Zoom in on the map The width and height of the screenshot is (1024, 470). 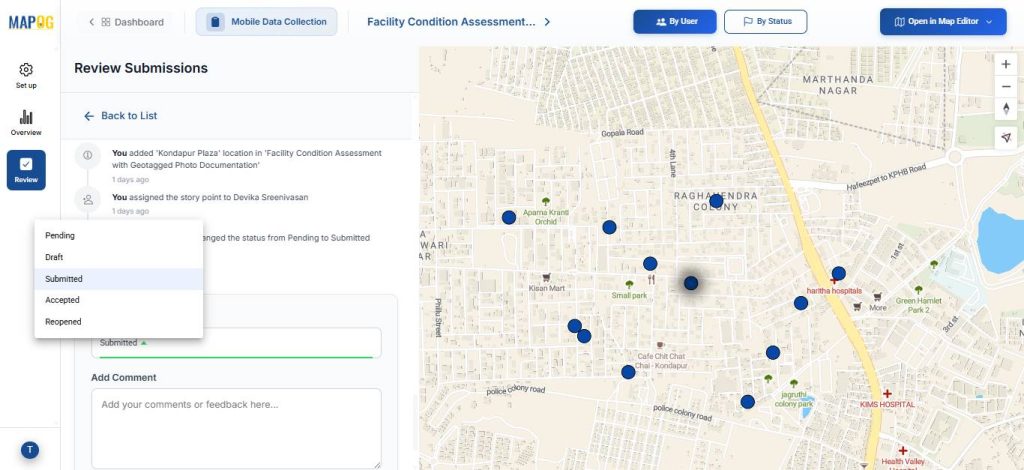pos(1006,64)
